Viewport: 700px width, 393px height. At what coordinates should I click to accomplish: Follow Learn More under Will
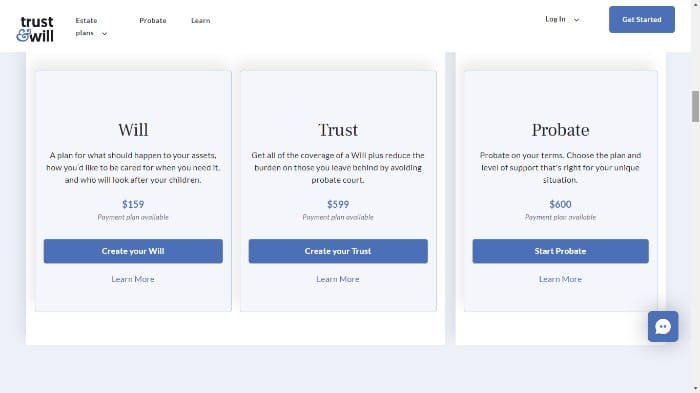pyautogui.click(x=133, y=279)
